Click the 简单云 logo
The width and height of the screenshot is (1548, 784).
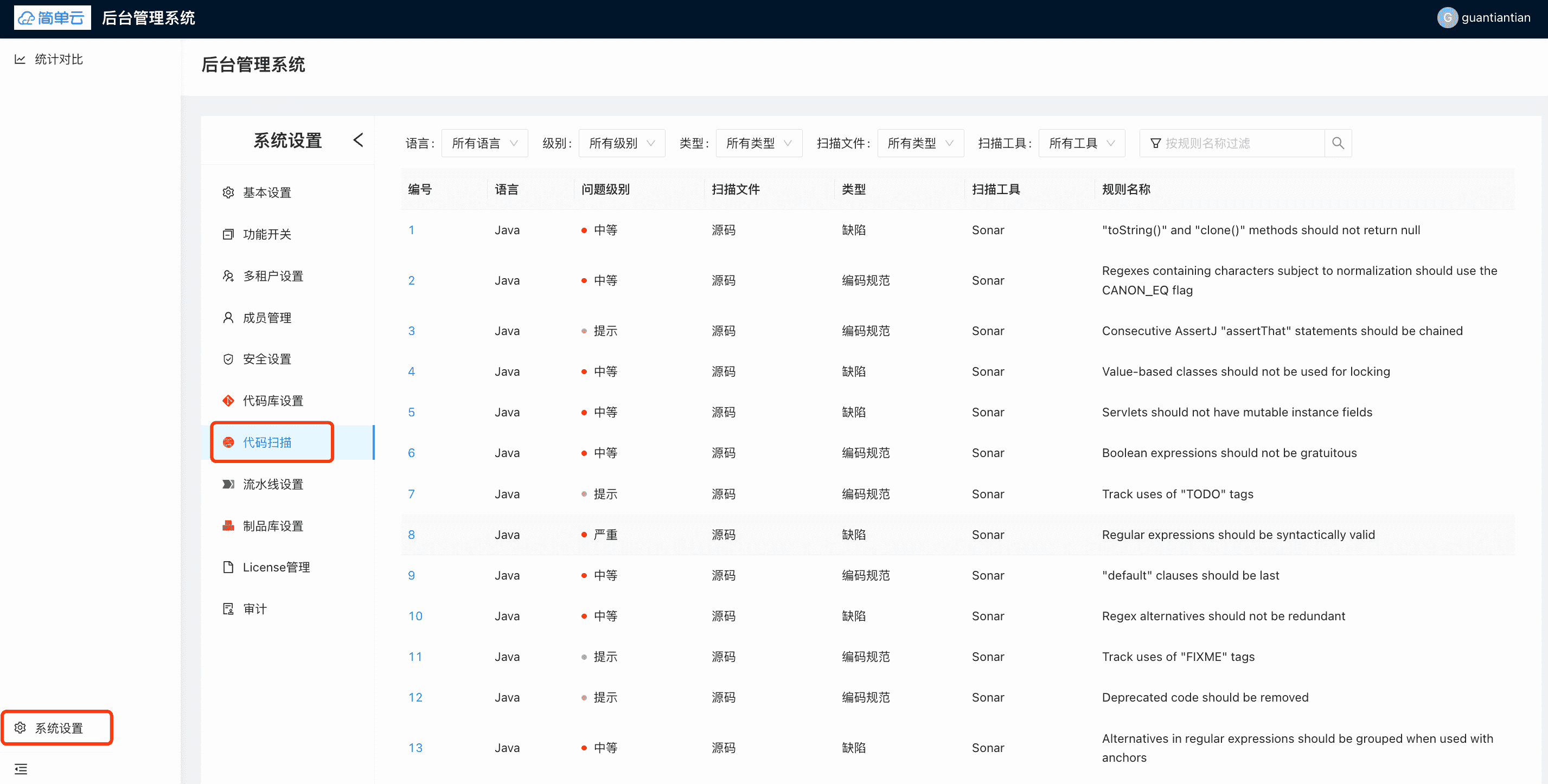(x=52, y=18)
